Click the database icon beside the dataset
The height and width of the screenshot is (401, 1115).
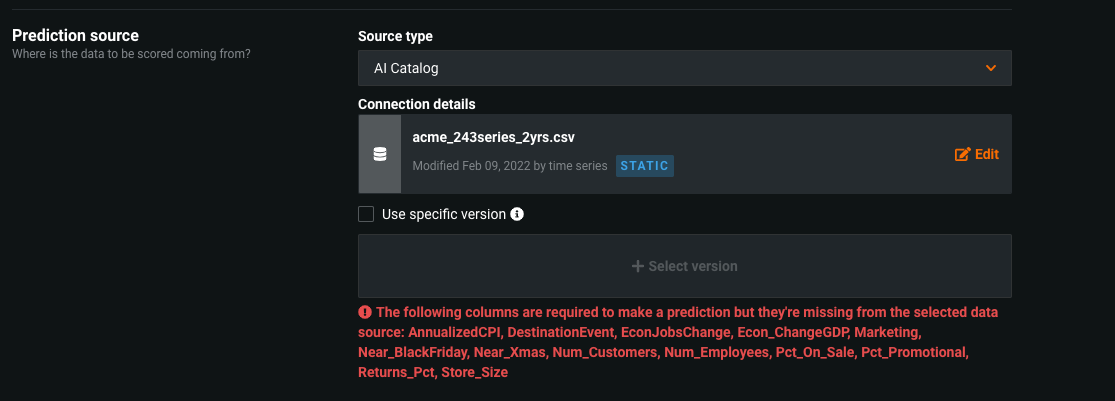click(380, 154)
